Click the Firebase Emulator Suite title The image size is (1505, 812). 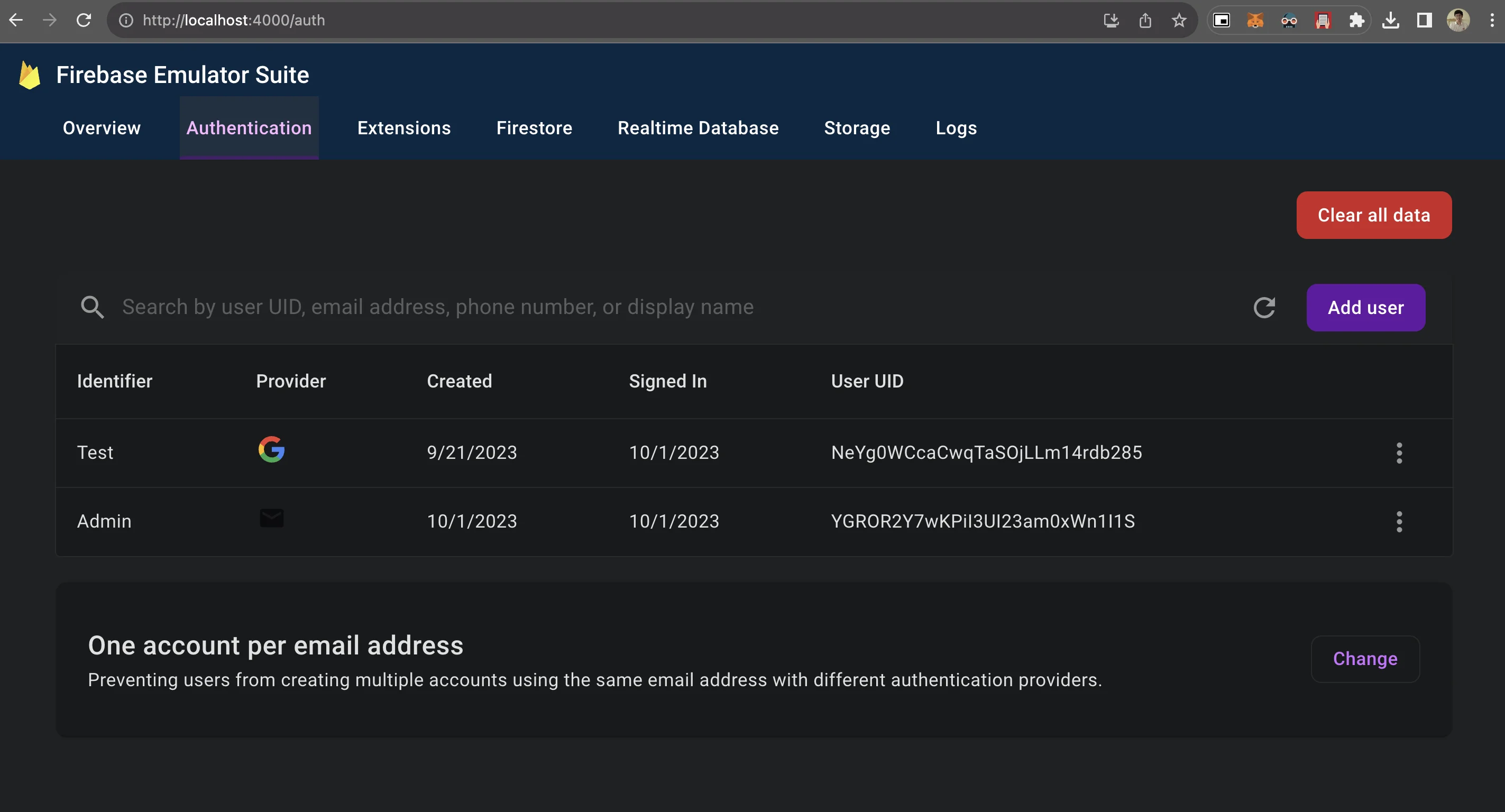[183, 76]
